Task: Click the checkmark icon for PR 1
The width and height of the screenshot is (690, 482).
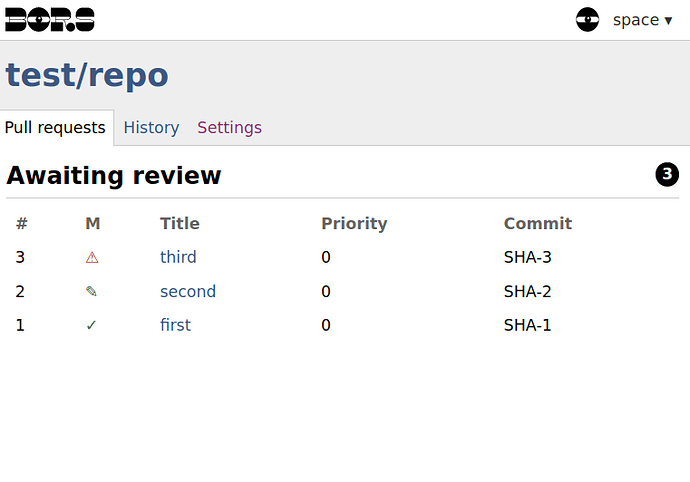Action: (x=92, y=325)
